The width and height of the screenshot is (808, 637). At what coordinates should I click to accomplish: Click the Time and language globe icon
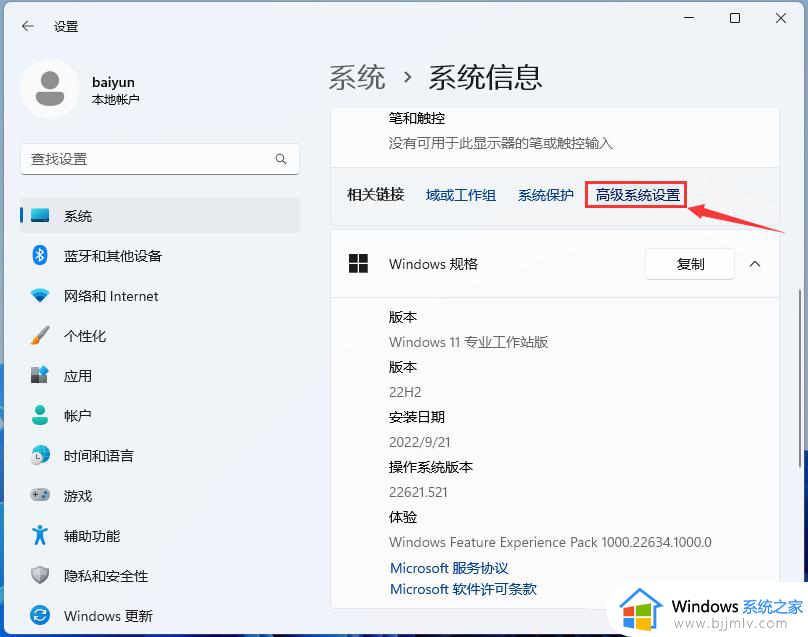(40, 455)
